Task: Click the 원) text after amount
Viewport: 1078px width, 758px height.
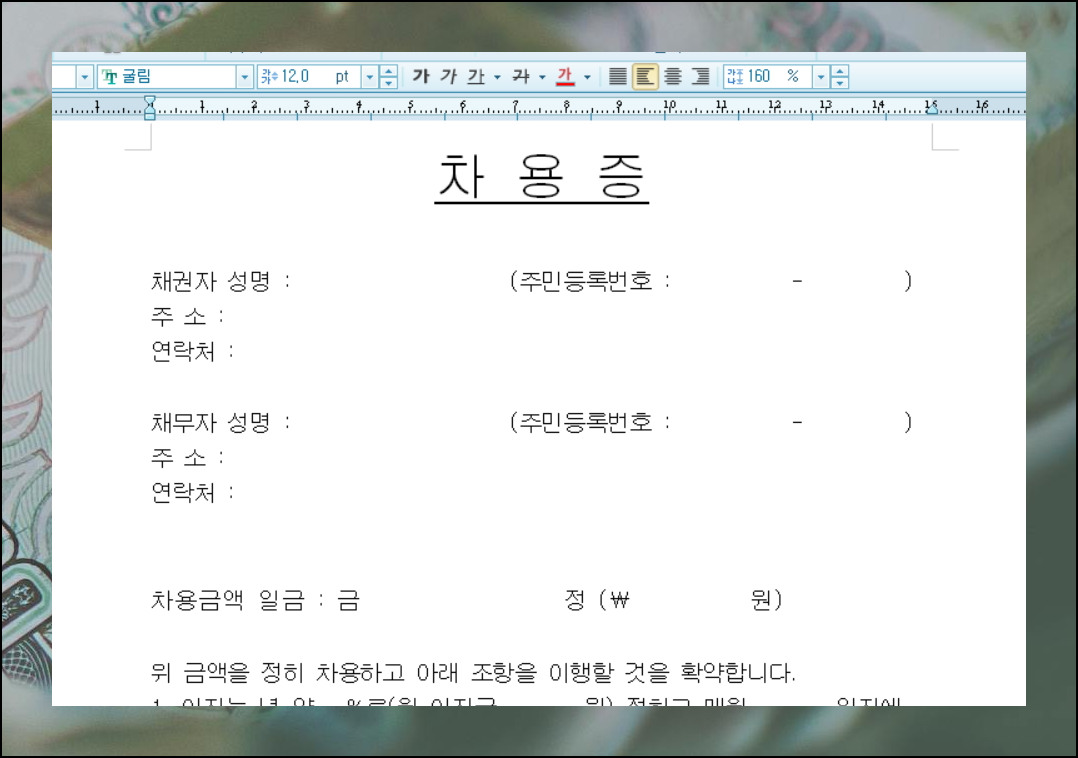Action: click(767, 600)
